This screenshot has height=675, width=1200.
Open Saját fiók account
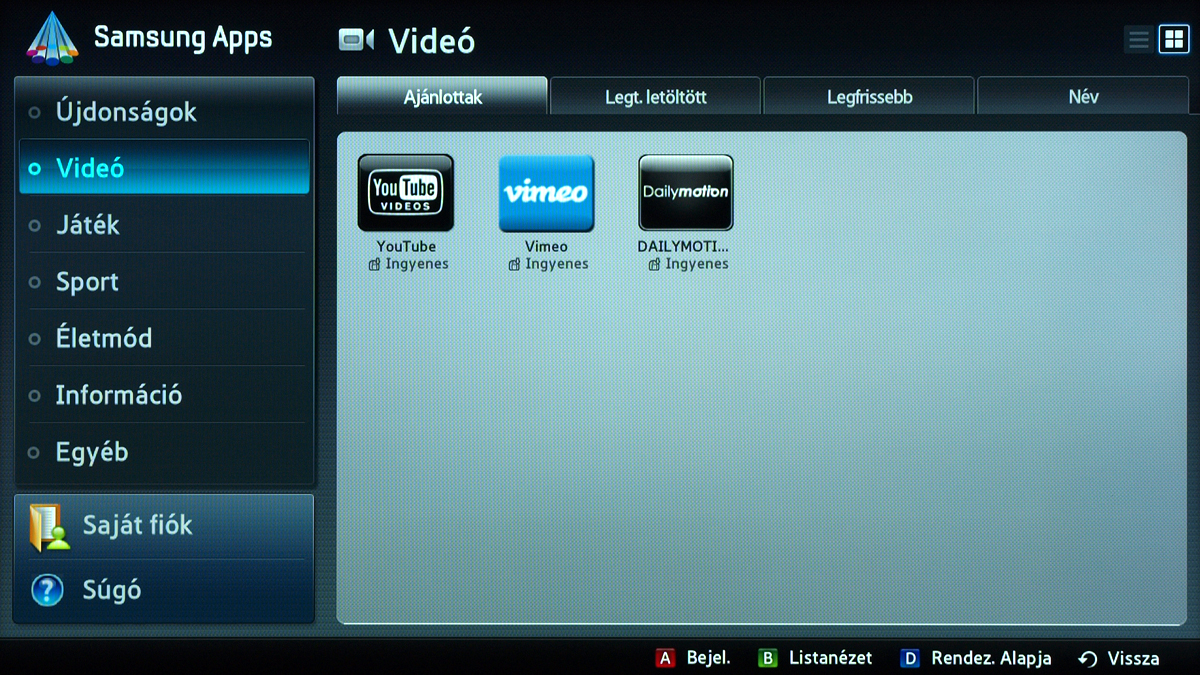(x=164, y=527)
